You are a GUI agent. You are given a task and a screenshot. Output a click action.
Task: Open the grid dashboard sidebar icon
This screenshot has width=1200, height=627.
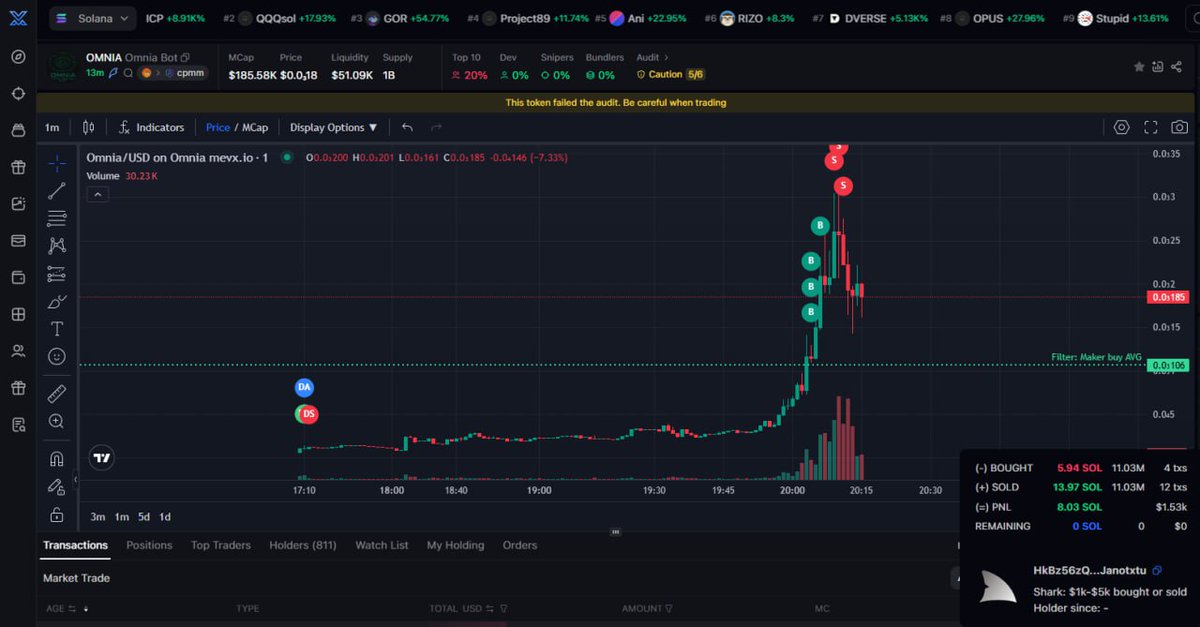(x=18, y=314)
